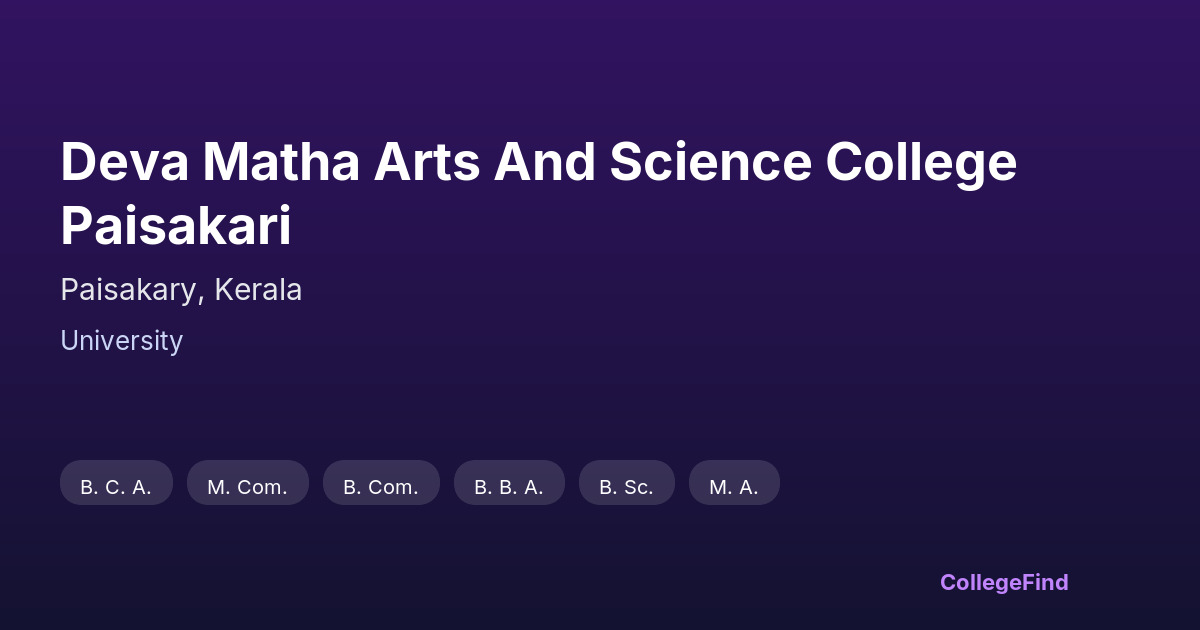Click the word "Science" in the heading
The width and height of the screenshot is (1200, 630).
(x=710, y=162)
